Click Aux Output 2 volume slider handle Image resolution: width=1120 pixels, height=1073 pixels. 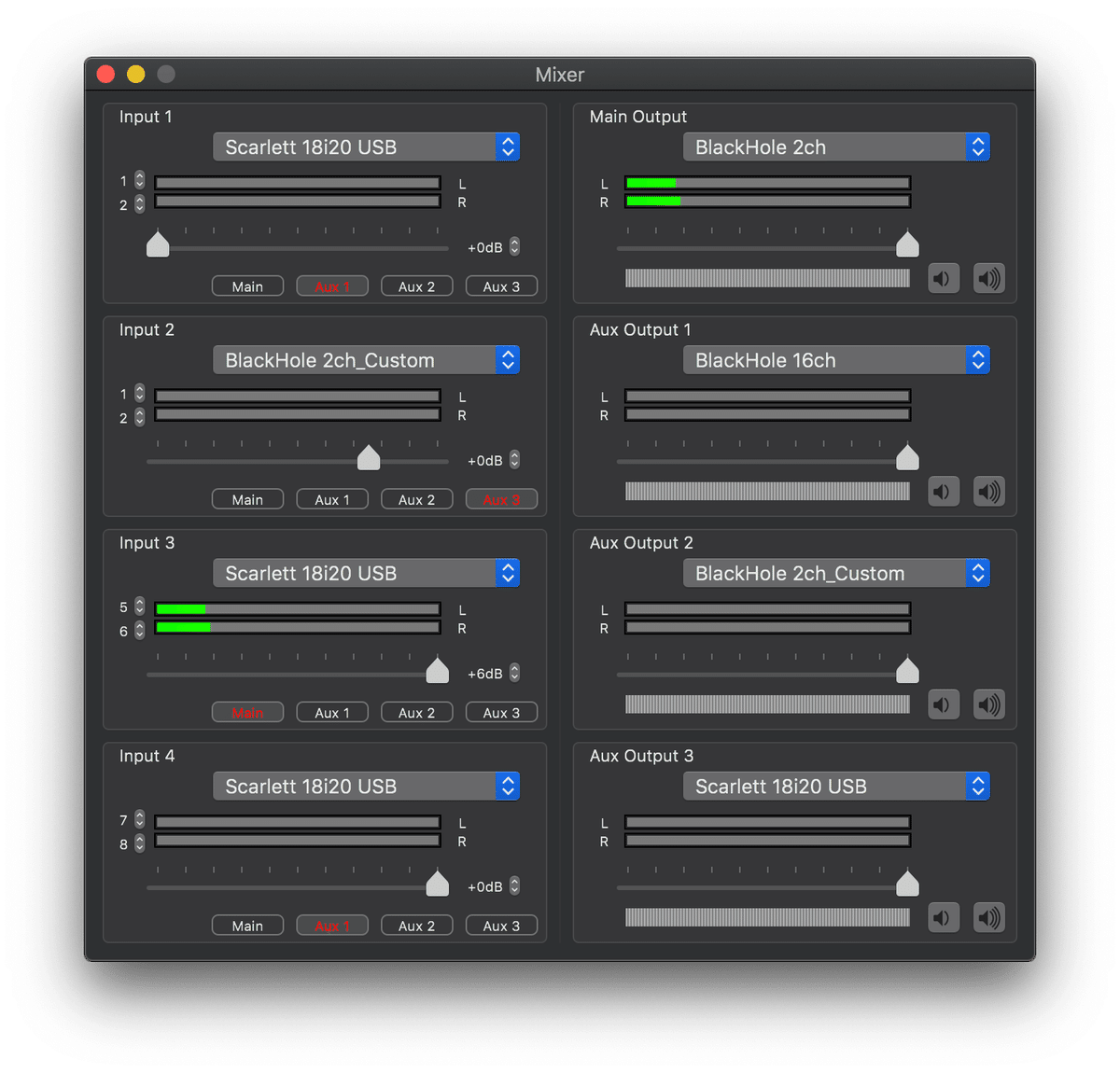click(907, 670)
